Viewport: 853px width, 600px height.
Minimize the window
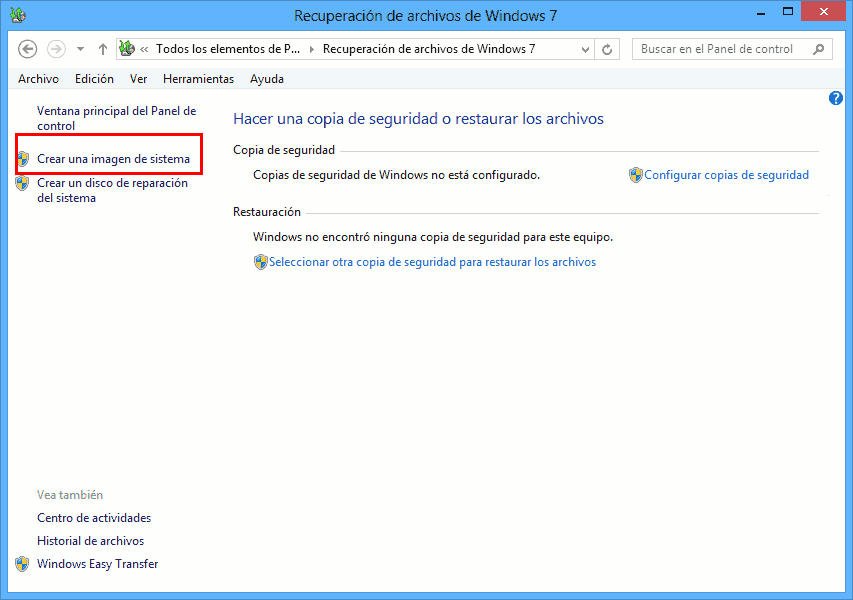click(761, 13)
